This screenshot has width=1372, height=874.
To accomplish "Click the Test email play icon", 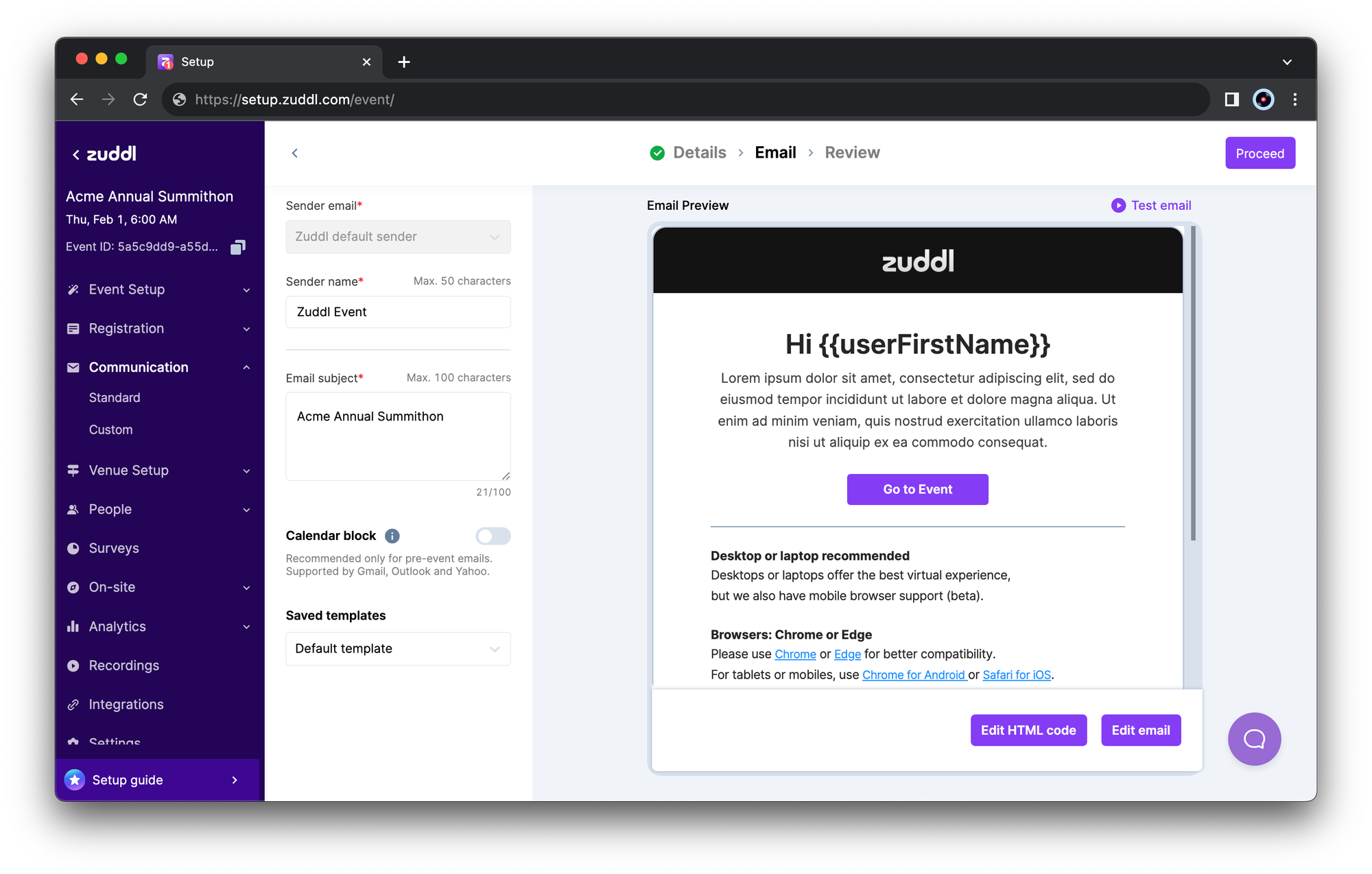I will (x=1118, y=205).
